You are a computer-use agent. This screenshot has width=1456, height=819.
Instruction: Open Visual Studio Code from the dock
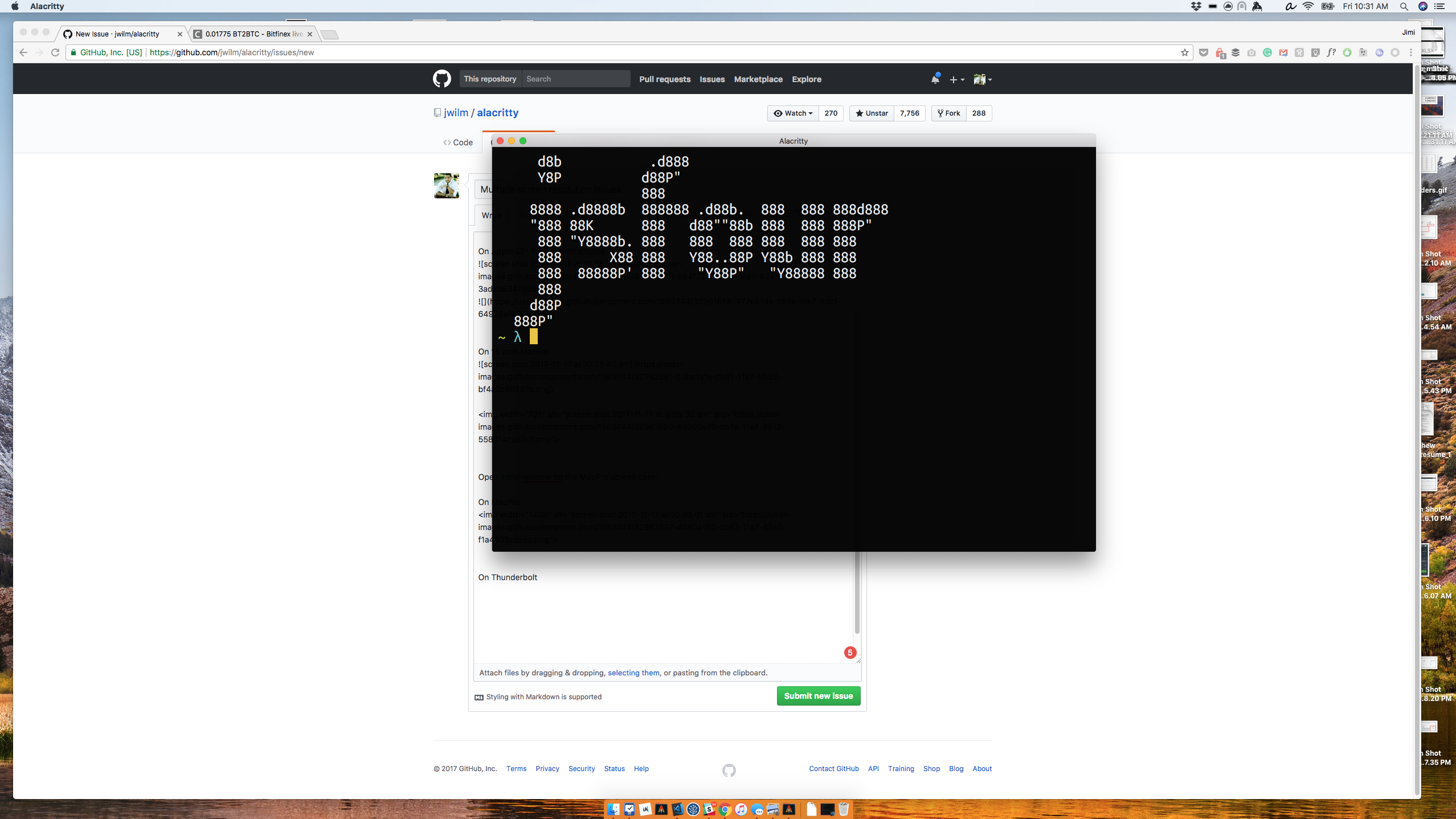point(678,809)
